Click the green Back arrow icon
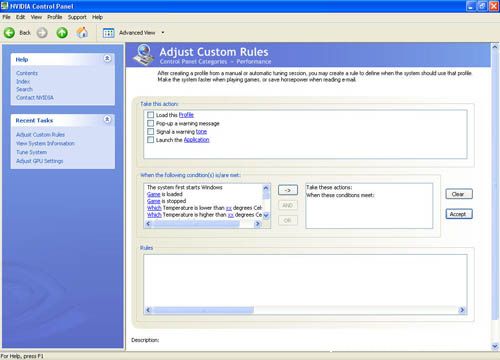 click(x=9, y=33)
